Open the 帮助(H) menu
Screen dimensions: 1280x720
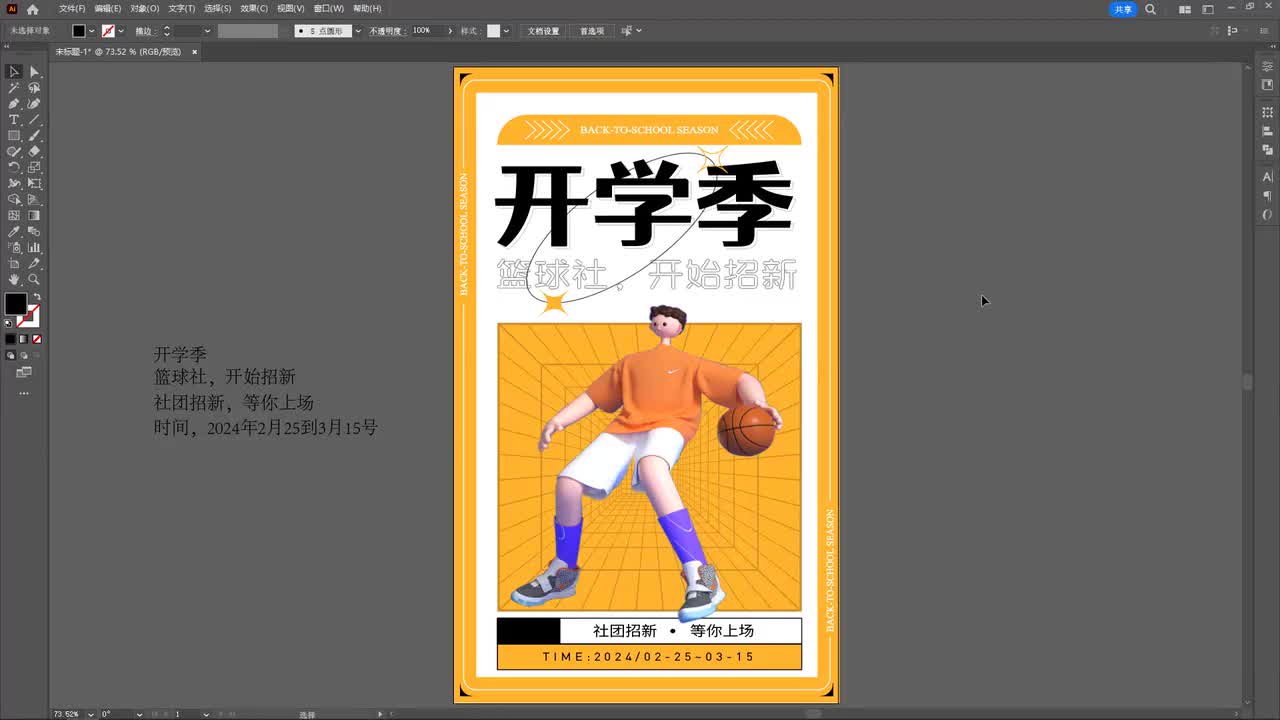(x=367, y=9)
